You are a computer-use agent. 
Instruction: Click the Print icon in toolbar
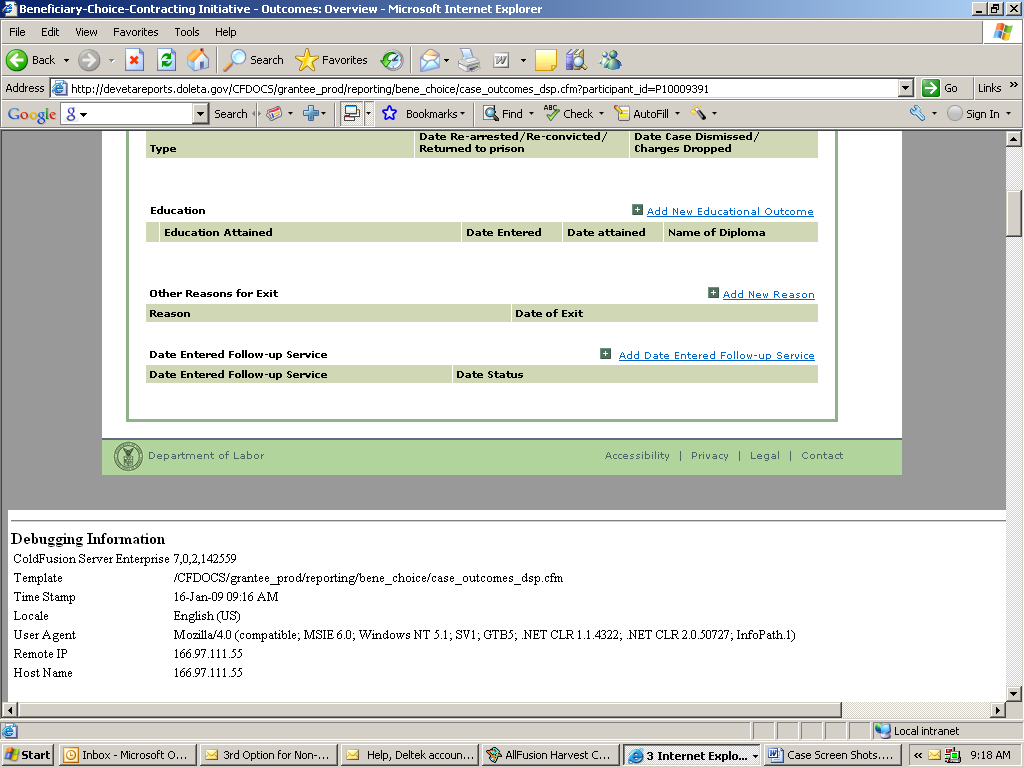point(469,60)
